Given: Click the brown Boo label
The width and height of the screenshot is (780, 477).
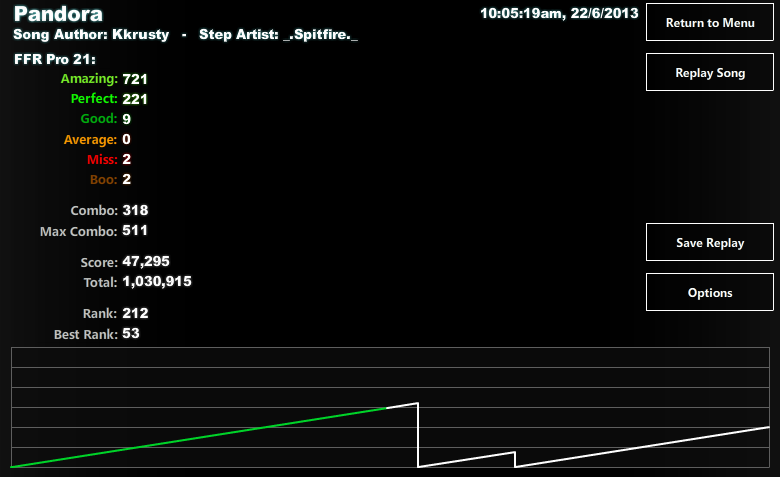Looking at the screenshot, I should click(103, 180).
